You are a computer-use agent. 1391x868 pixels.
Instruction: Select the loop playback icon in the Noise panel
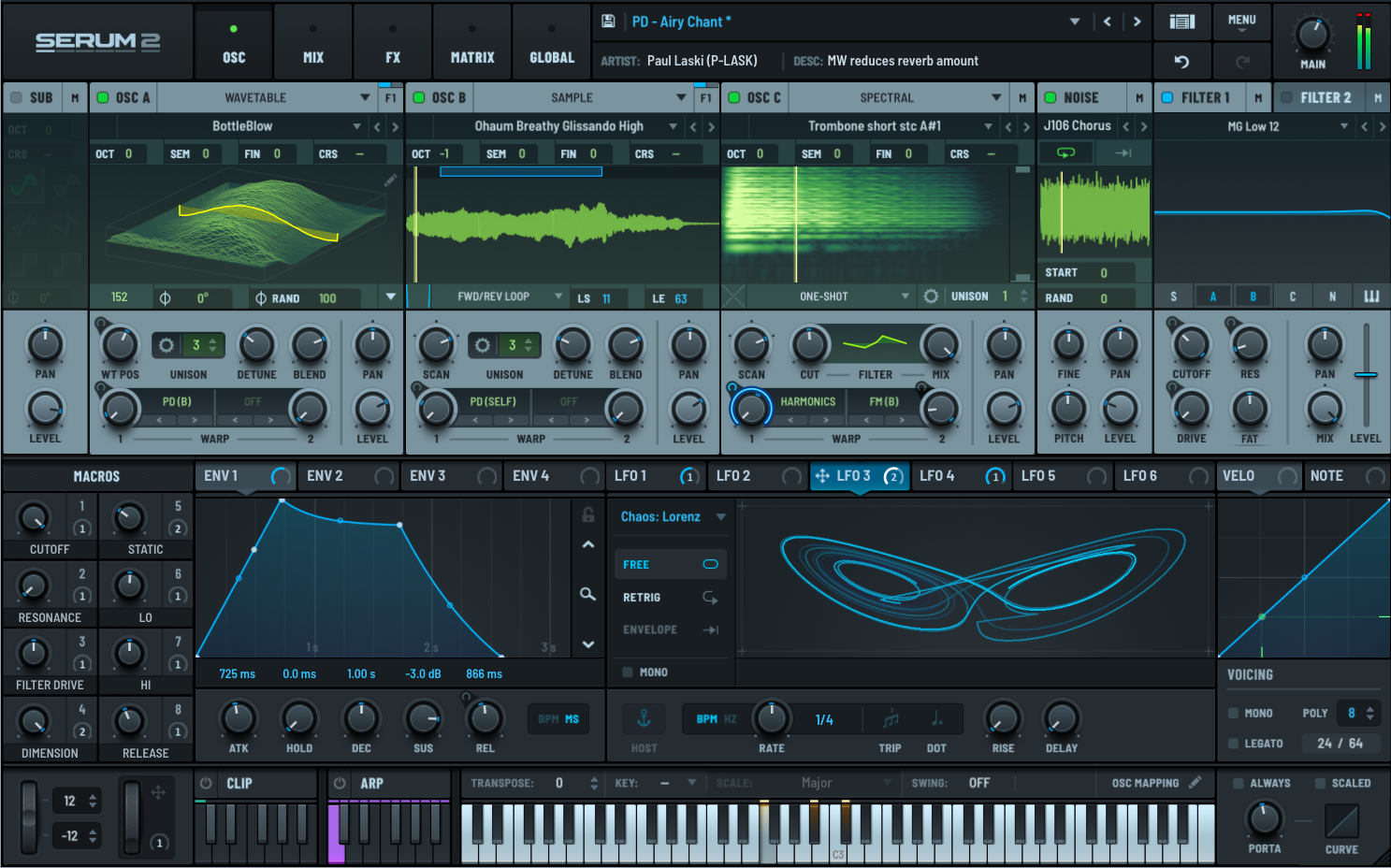(1067, 152)
